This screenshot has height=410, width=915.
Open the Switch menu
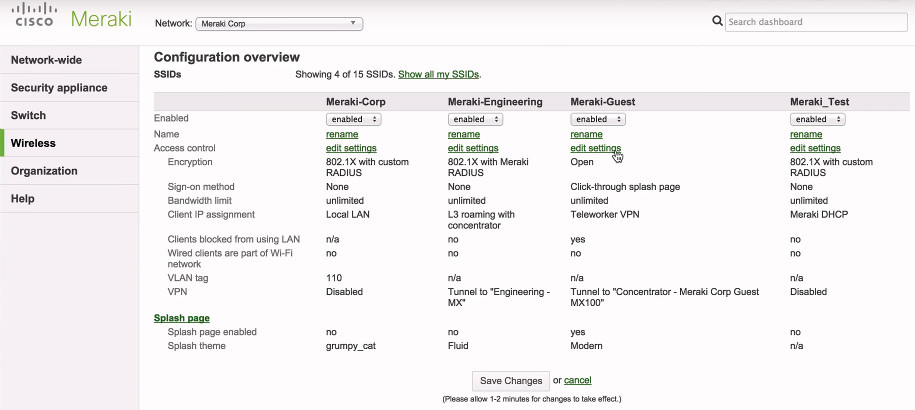(69, 115)
